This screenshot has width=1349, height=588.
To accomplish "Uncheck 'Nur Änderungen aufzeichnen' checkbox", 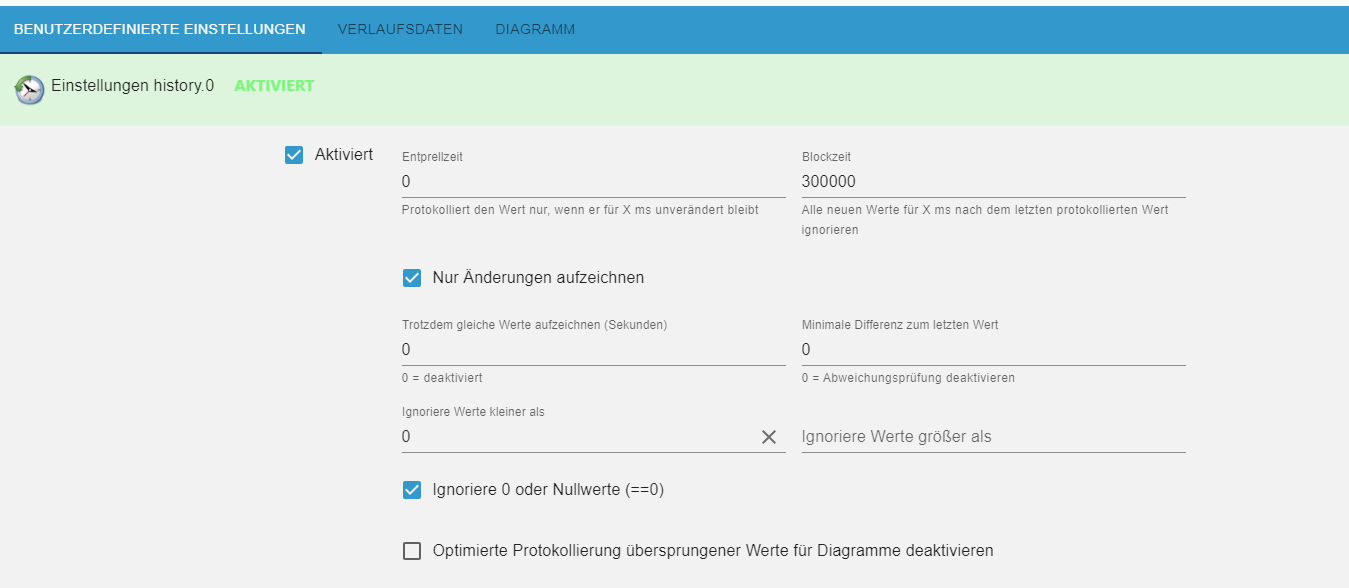I will pyautogui.click(x=412, y=278).
